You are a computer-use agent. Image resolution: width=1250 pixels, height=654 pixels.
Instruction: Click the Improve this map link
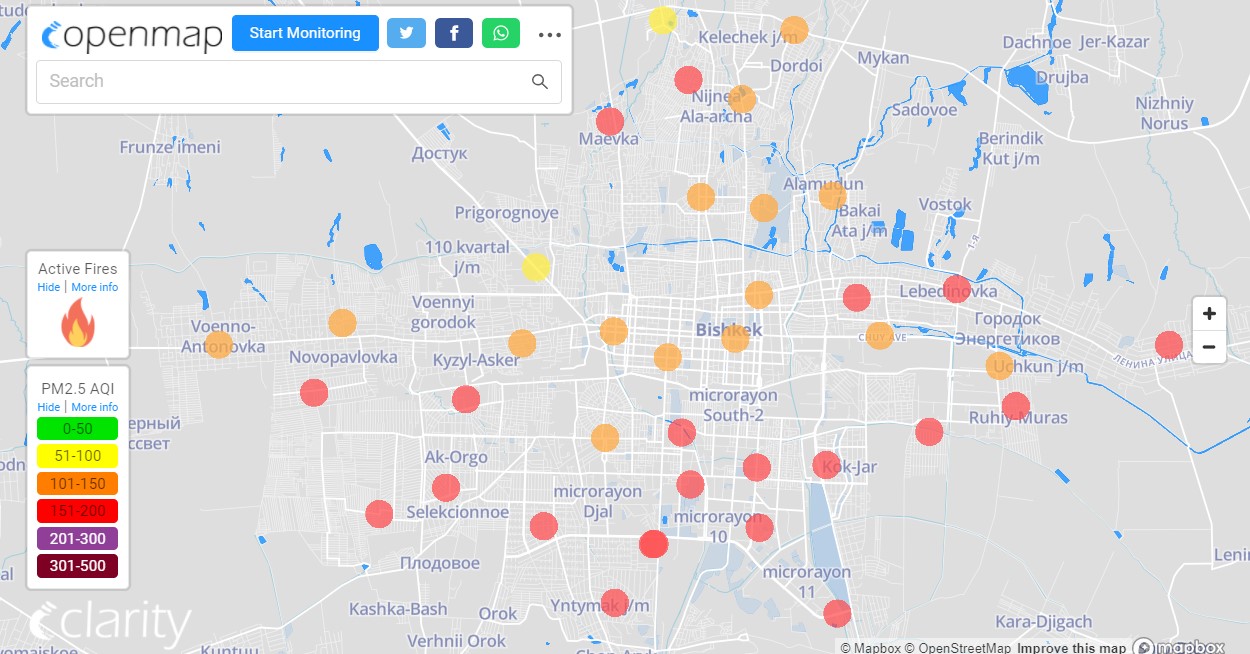[x=1071, y=647]
